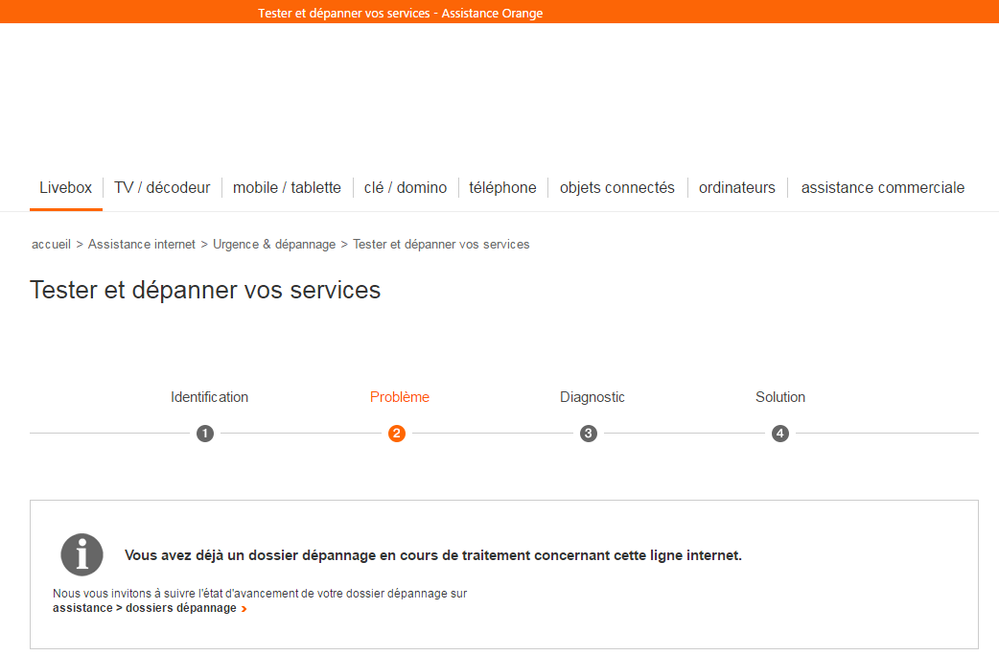
Task: Click the orange Assistance Orange title banner
Action: pos(399,12)
